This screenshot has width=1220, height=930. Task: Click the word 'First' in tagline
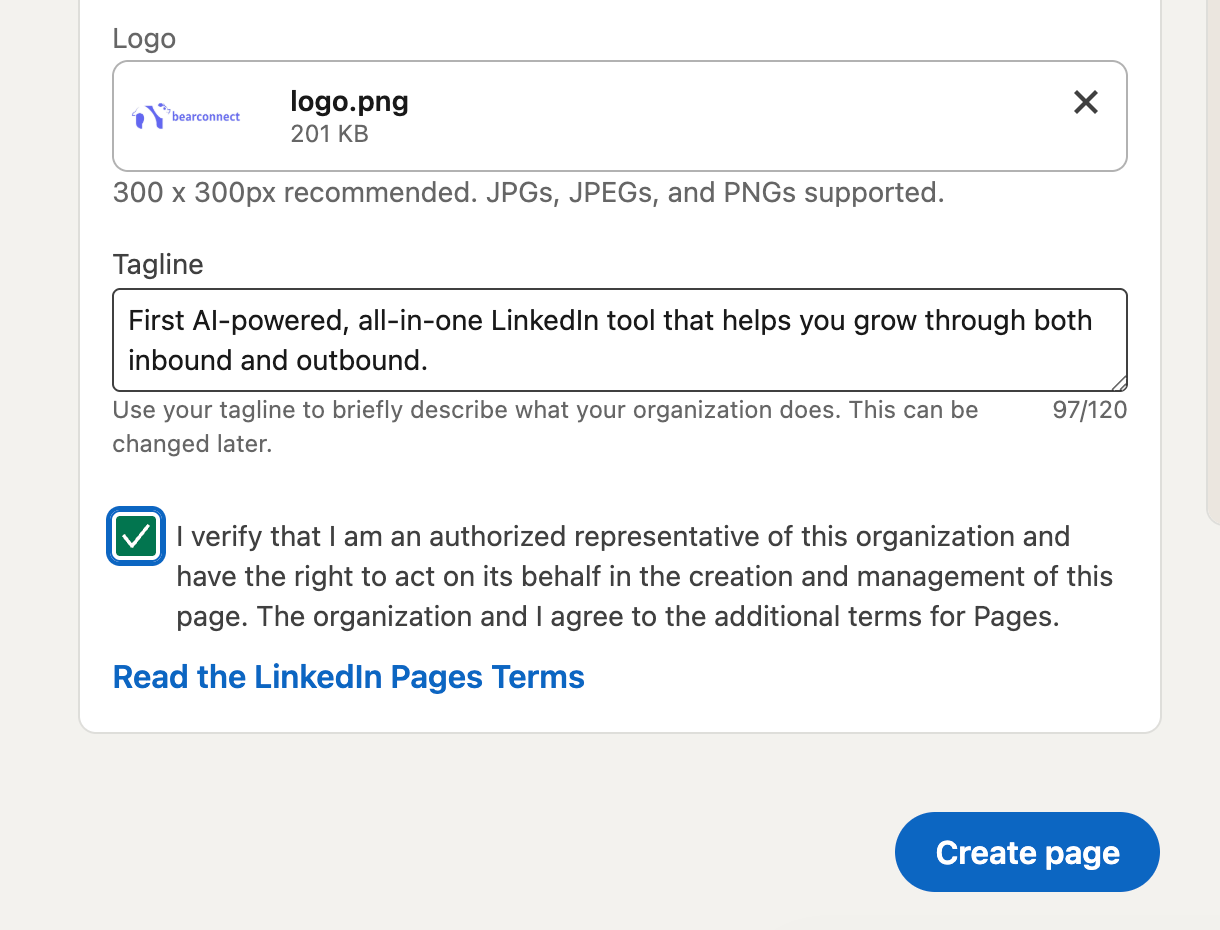157,321
